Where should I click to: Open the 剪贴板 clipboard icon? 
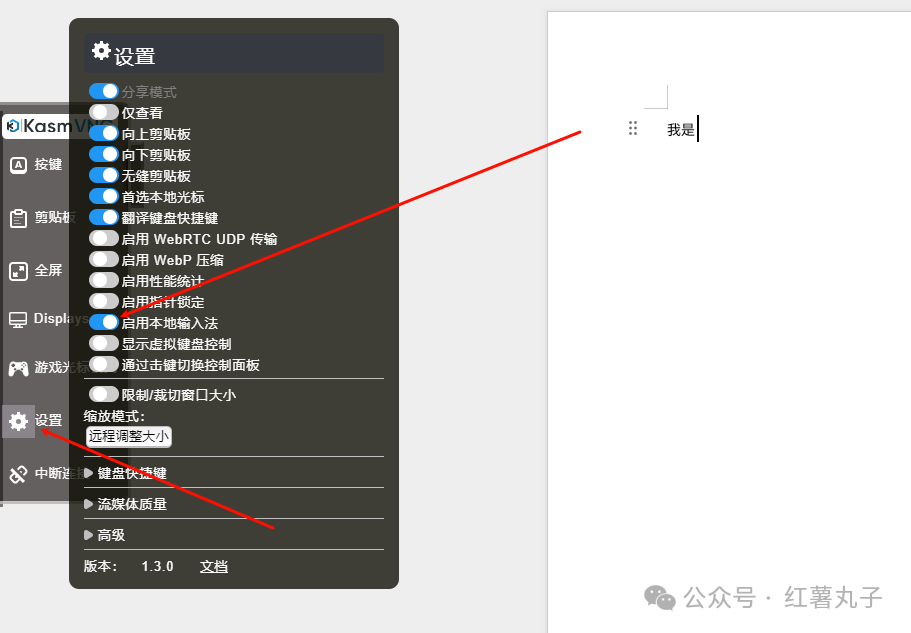[x=19, y=218]
